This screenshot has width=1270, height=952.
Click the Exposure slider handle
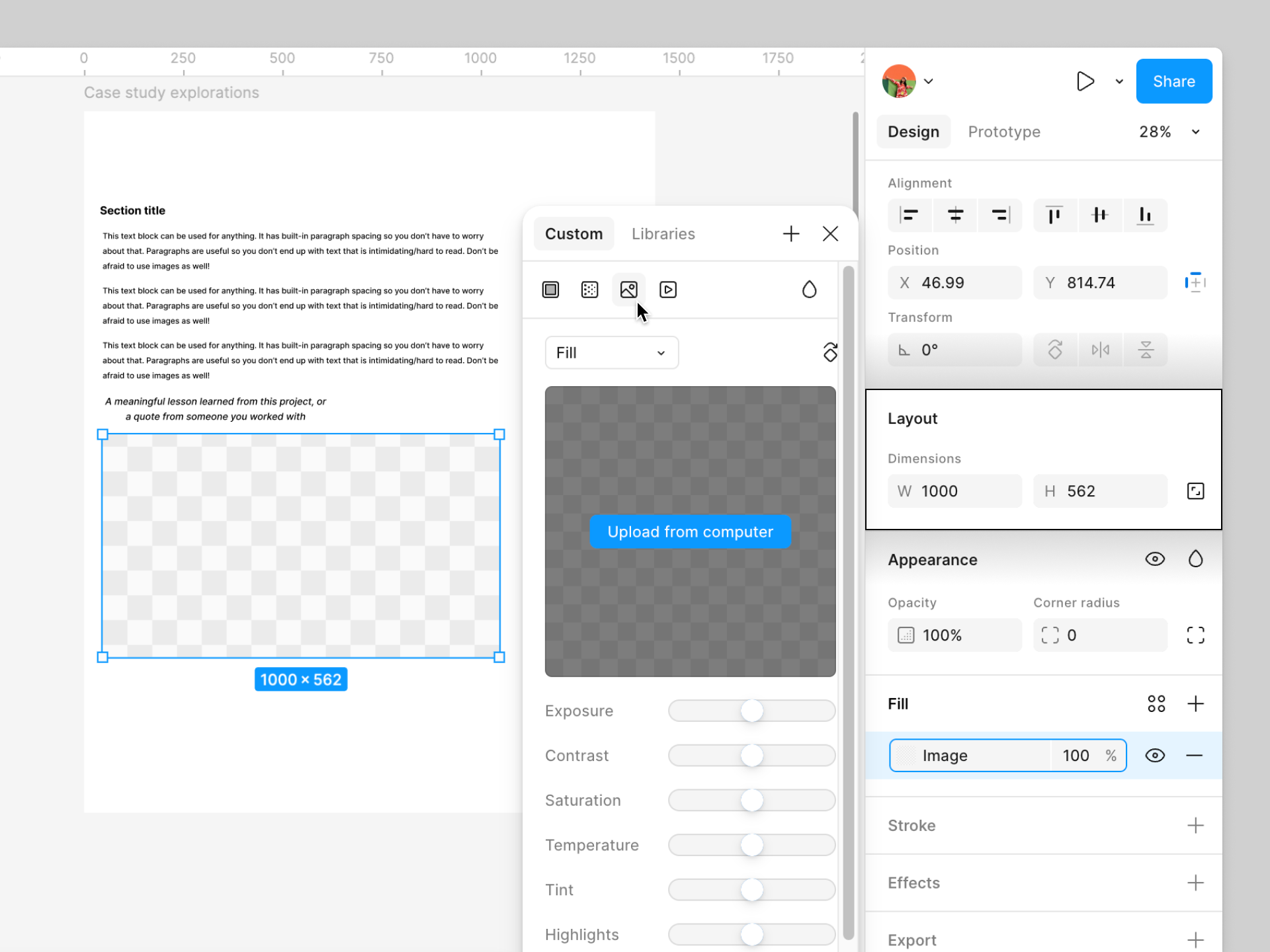pos(752,711)
